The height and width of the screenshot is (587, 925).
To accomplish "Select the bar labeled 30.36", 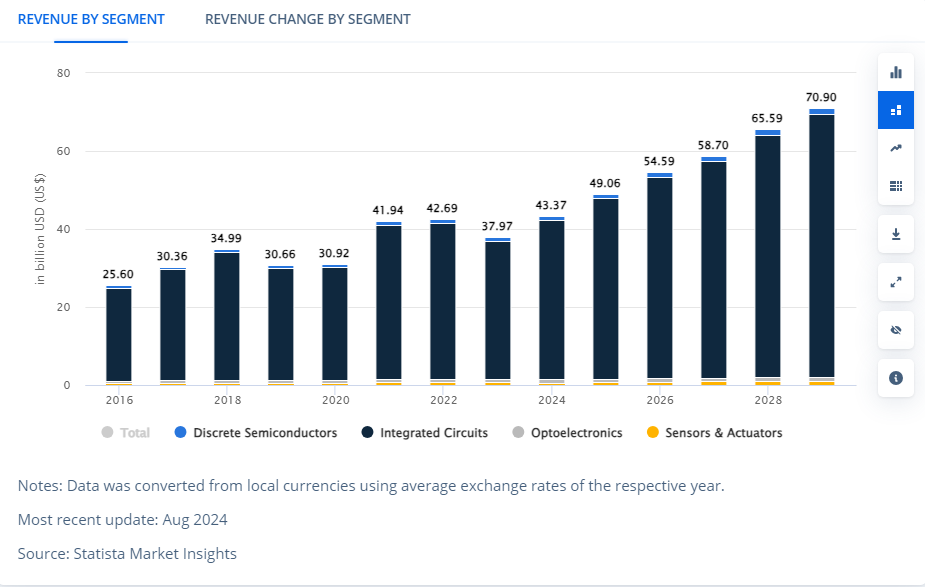I will pos(173,326).
